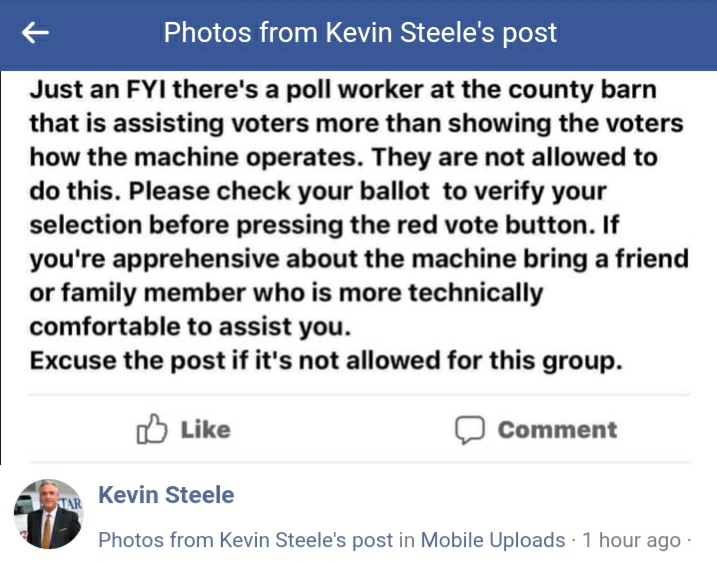Tap the 'or family member who is' line

tap(286, 293)
